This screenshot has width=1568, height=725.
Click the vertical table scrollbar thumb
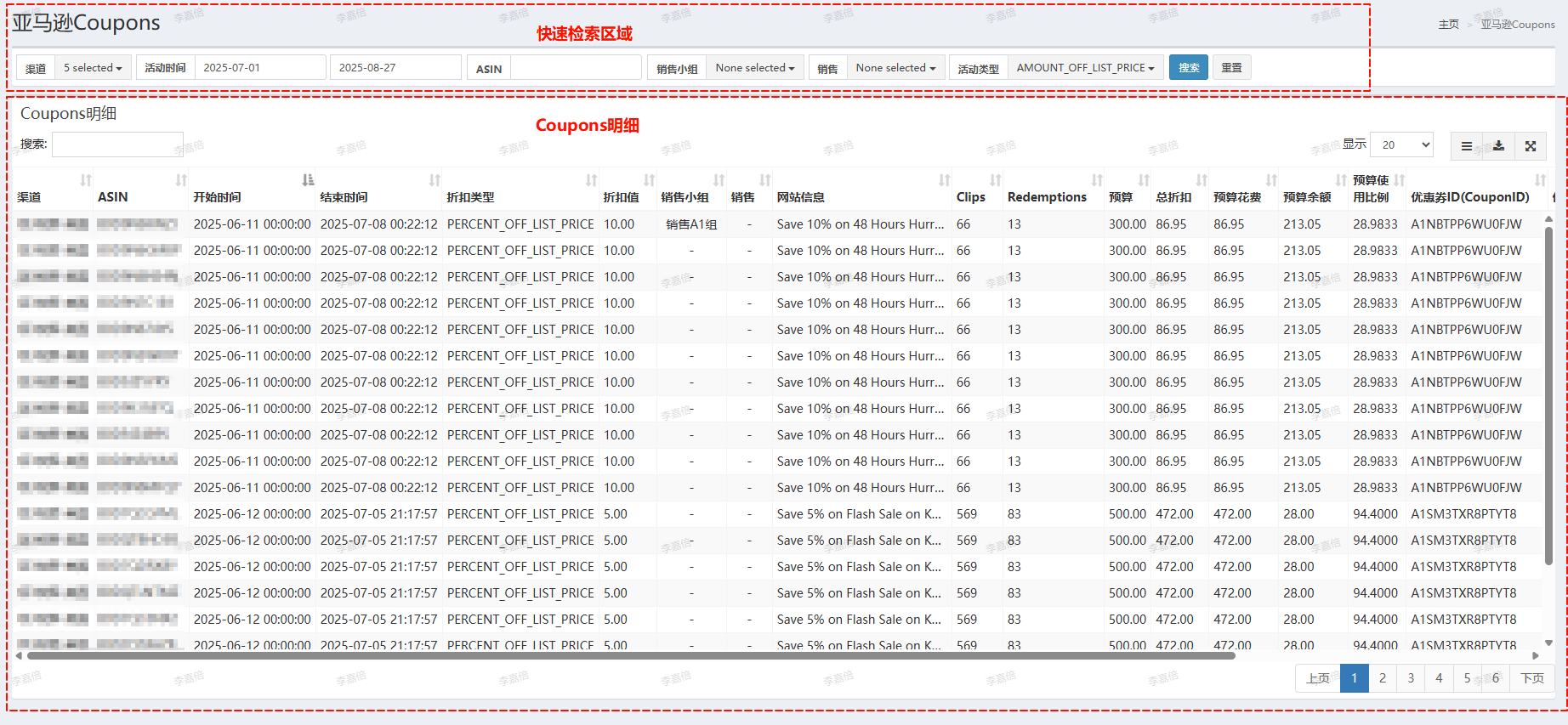[x=1548, y=395]
